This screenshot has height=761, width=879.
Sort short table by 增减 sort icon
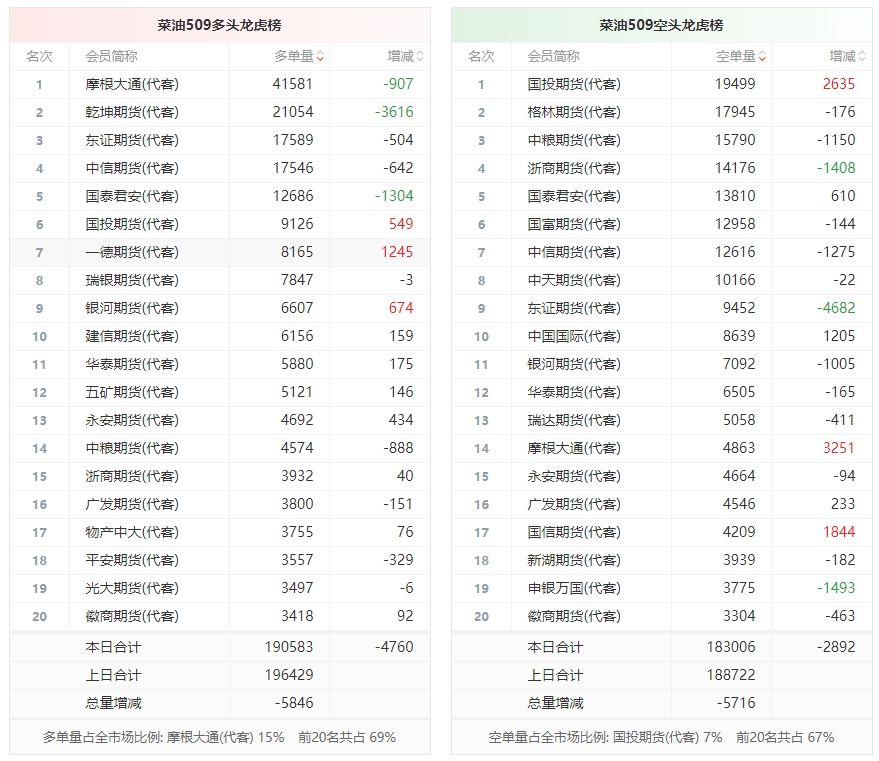(862, 56)
